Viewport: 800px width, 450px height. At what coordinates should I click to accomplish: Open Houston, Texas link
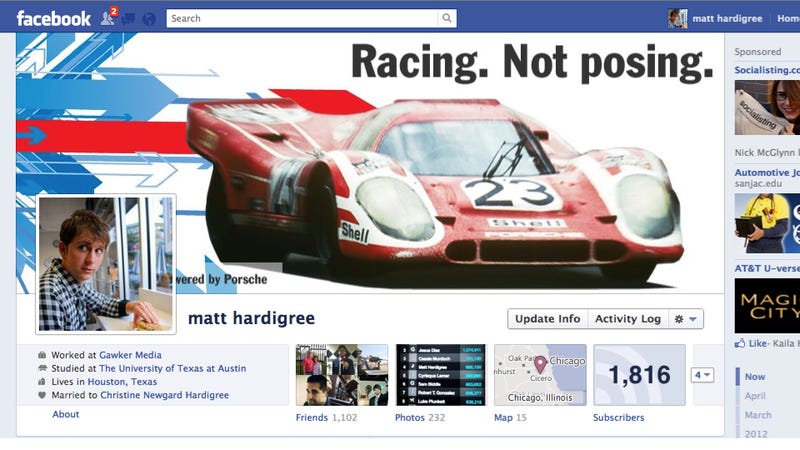pyautogui.click(x=122, y=382)
